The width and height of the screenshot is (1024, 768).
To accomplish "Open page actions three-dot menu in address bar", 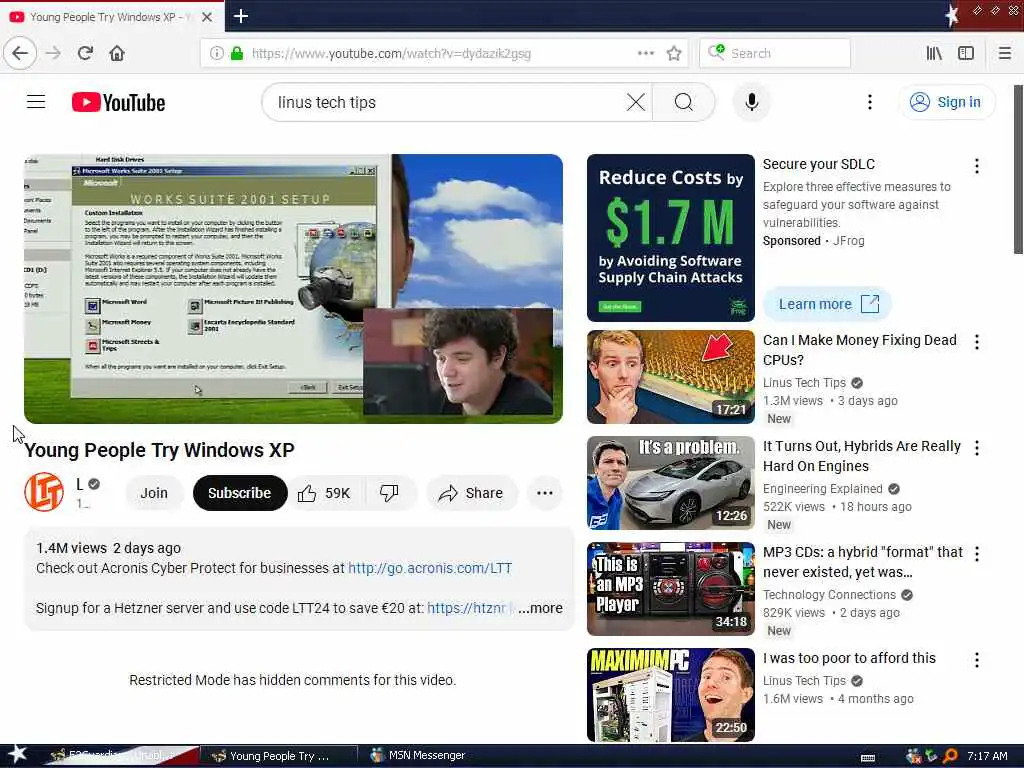I will point(645,53).
